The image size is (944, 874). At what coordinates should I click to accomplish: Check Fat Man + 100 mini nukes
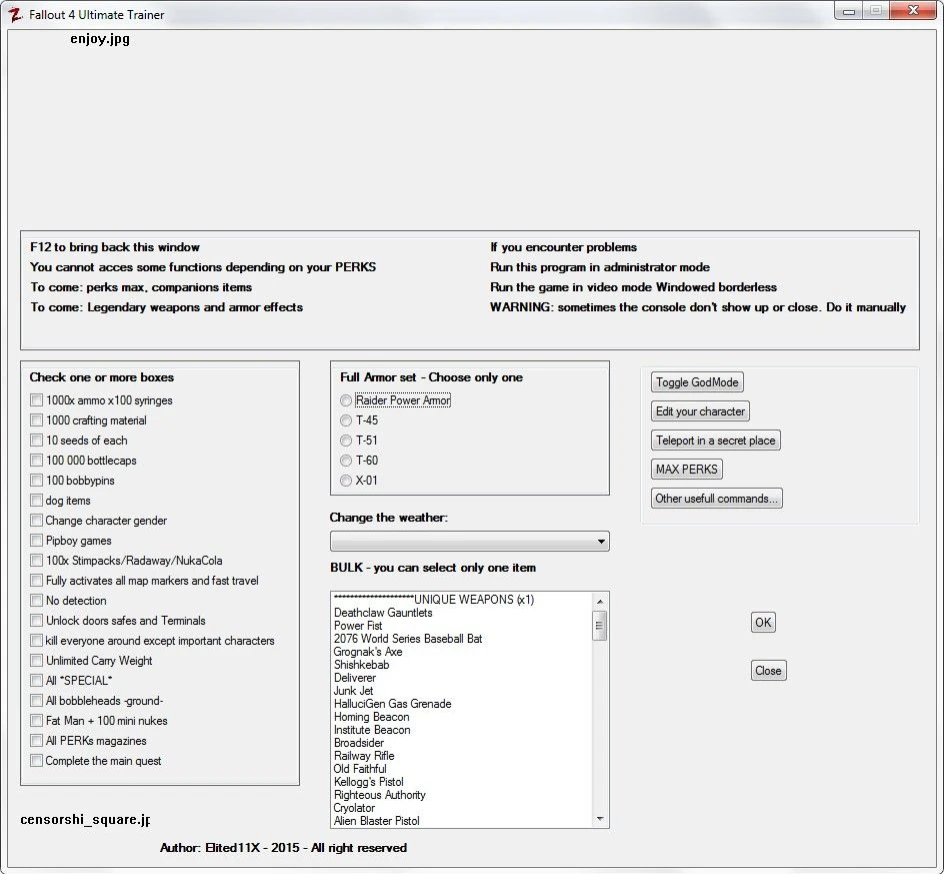pos(37,721)
